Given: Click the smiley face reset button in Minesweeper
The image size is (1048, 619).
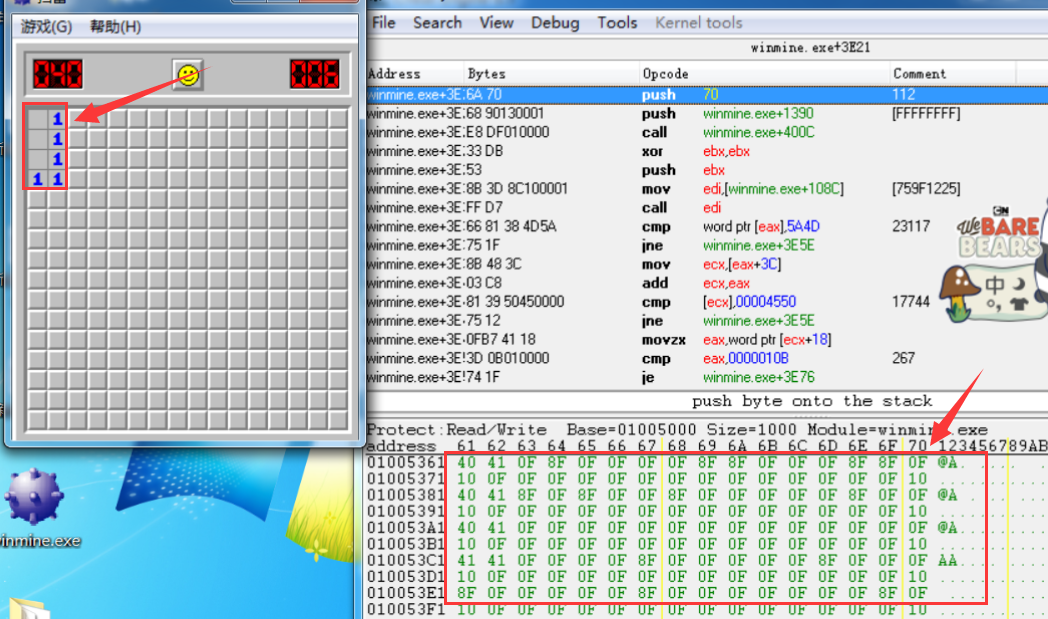Looking at the screenshot, I should point(188,75).
